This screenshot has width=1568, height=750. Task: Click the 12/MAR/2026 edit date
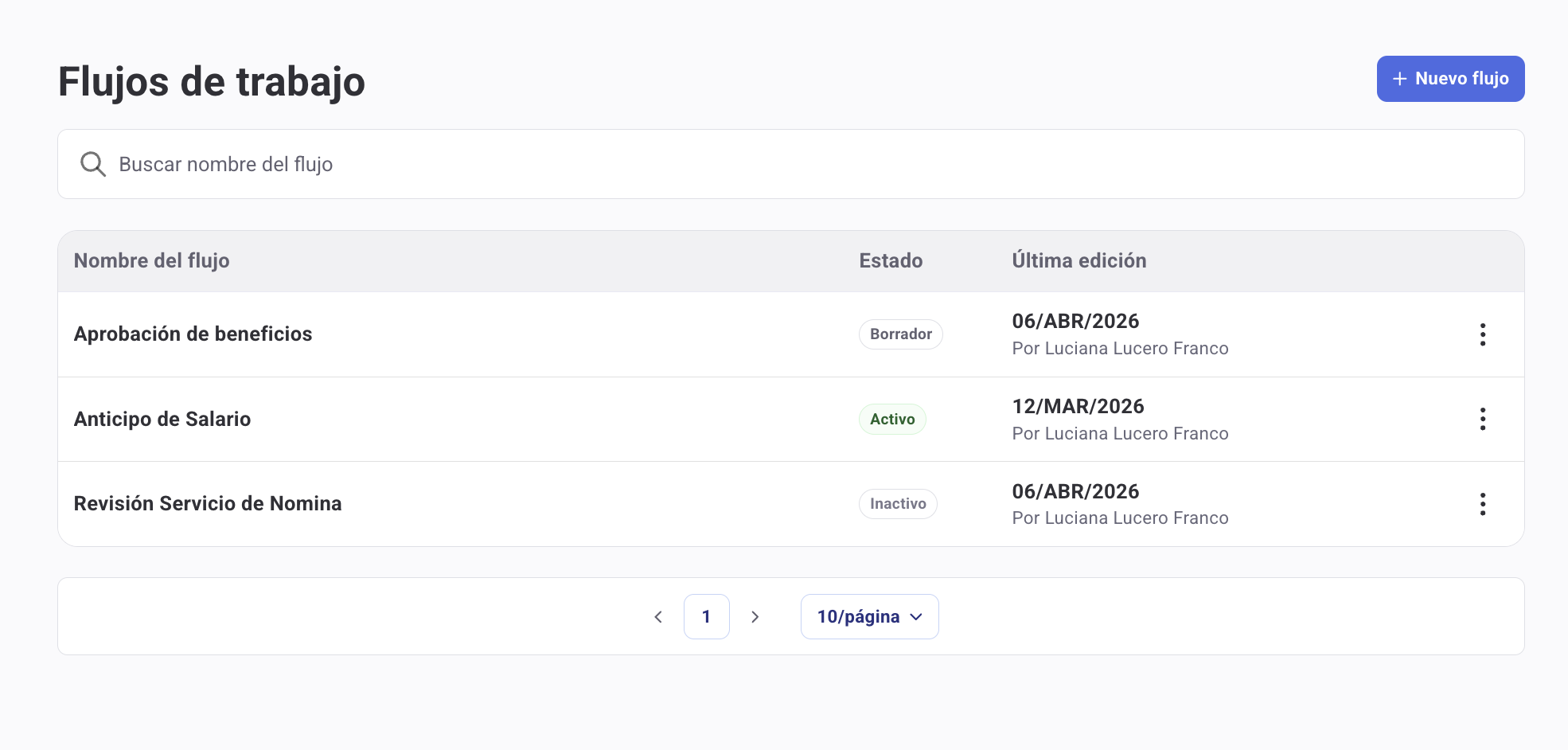coord(1078,407)
